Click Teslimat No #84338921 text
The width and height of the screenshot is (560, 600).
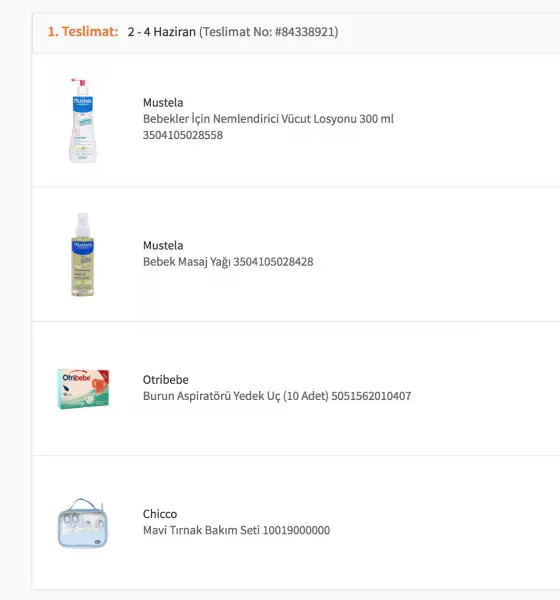click(269, 32)
